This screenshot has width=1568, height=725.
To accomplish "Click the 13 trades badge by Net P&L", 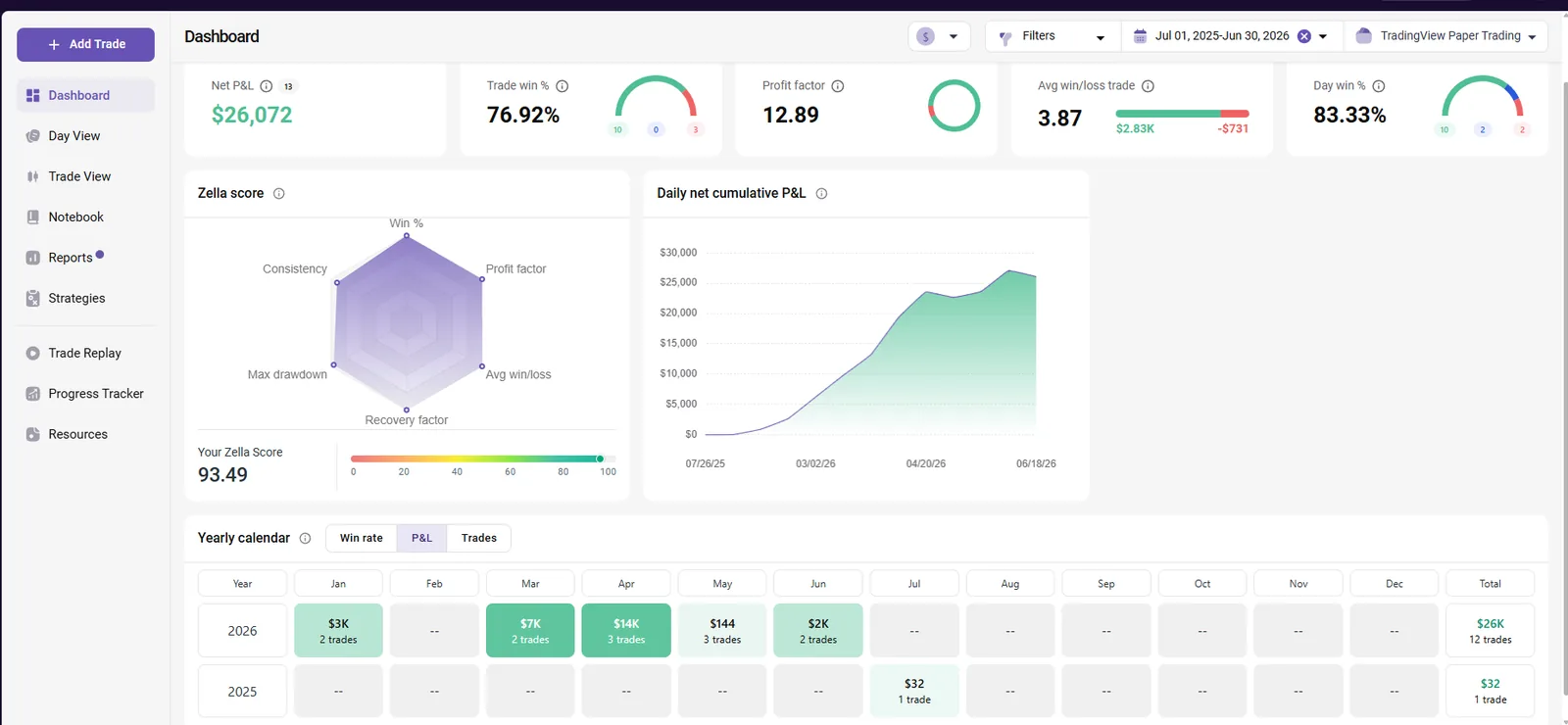I will pos(288,86).
